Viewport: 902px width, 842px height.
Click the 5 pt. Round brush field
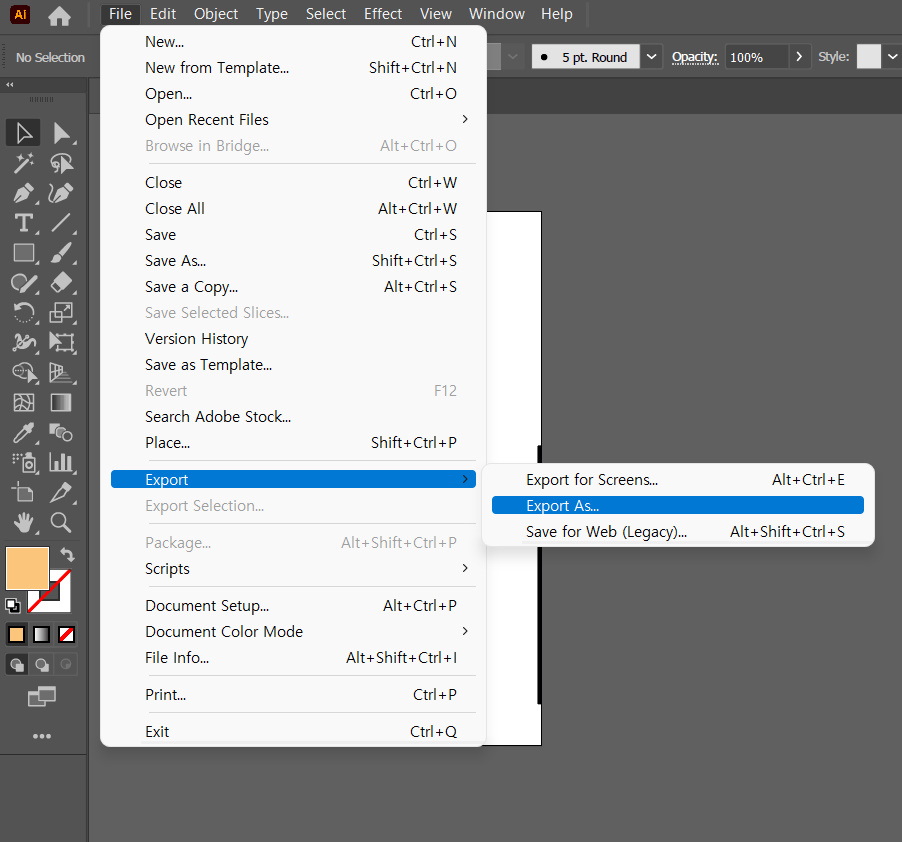[x=586, y=56]
